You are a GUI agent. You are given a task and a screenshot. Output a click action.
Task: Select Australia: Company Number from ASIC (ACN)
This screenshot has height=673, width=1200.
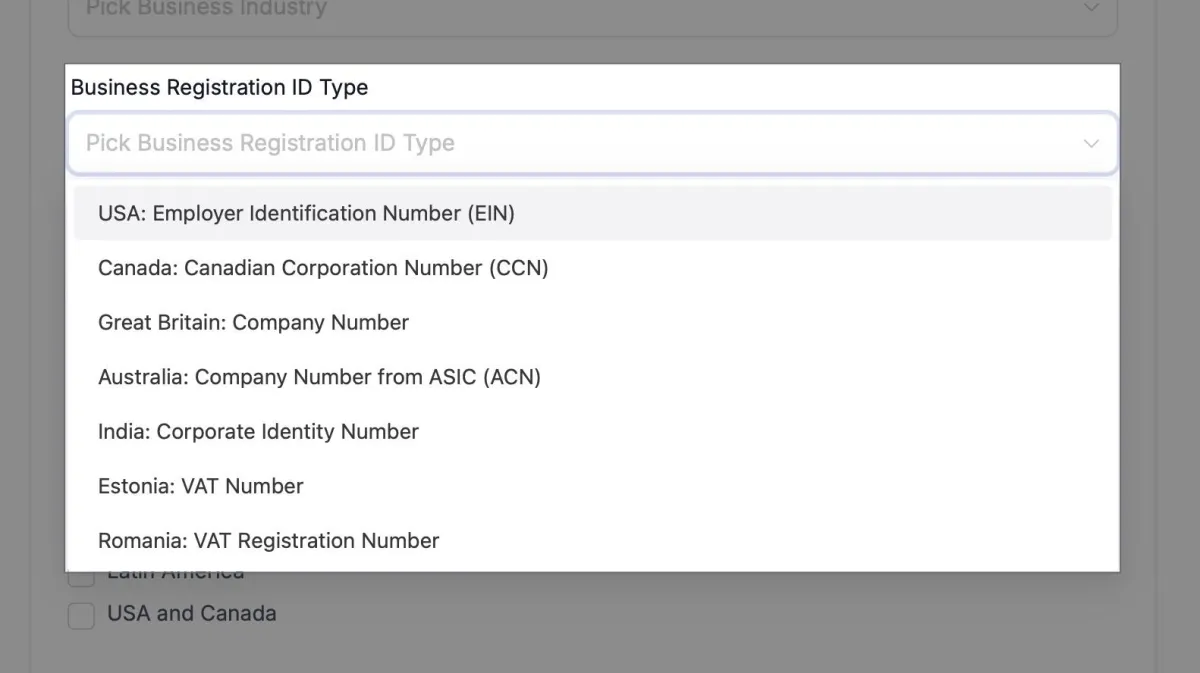coord(592,377)
